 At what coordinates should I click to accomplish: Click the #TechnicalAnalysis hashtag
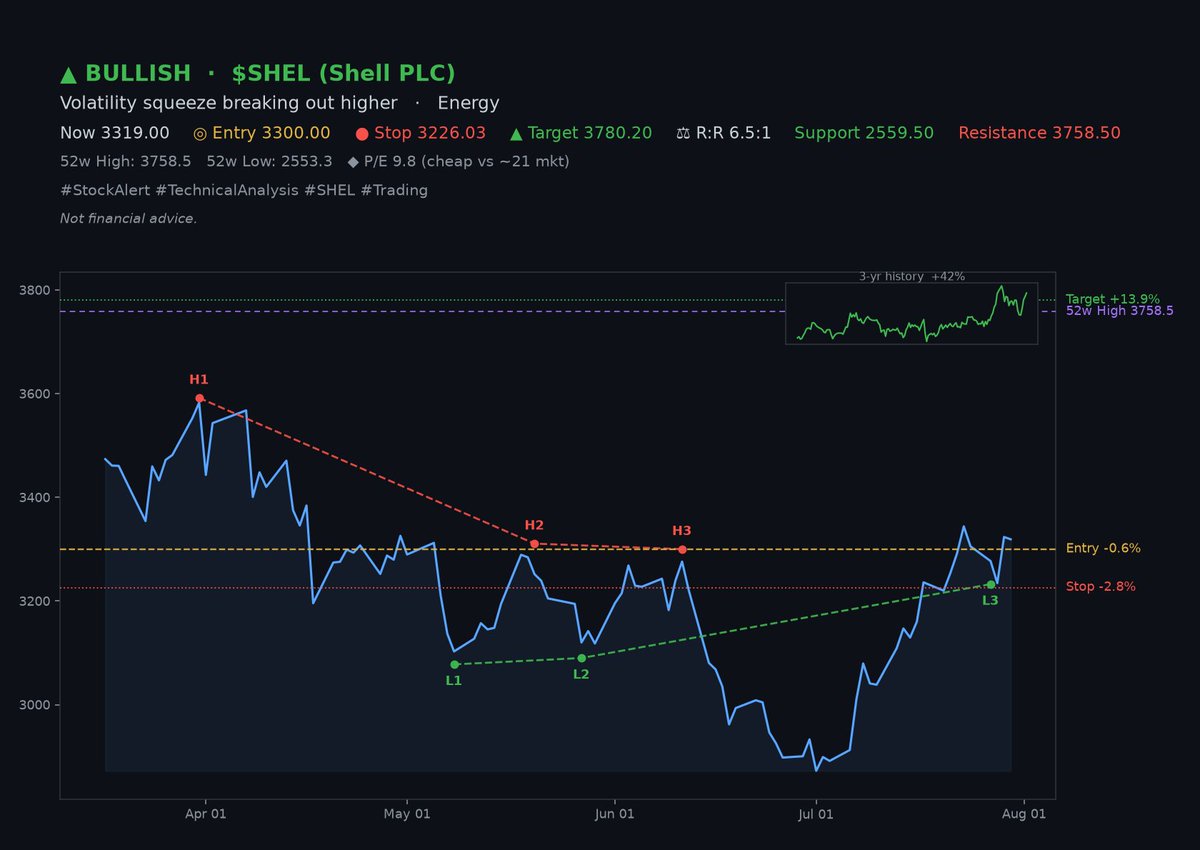[x=229, y=190]
